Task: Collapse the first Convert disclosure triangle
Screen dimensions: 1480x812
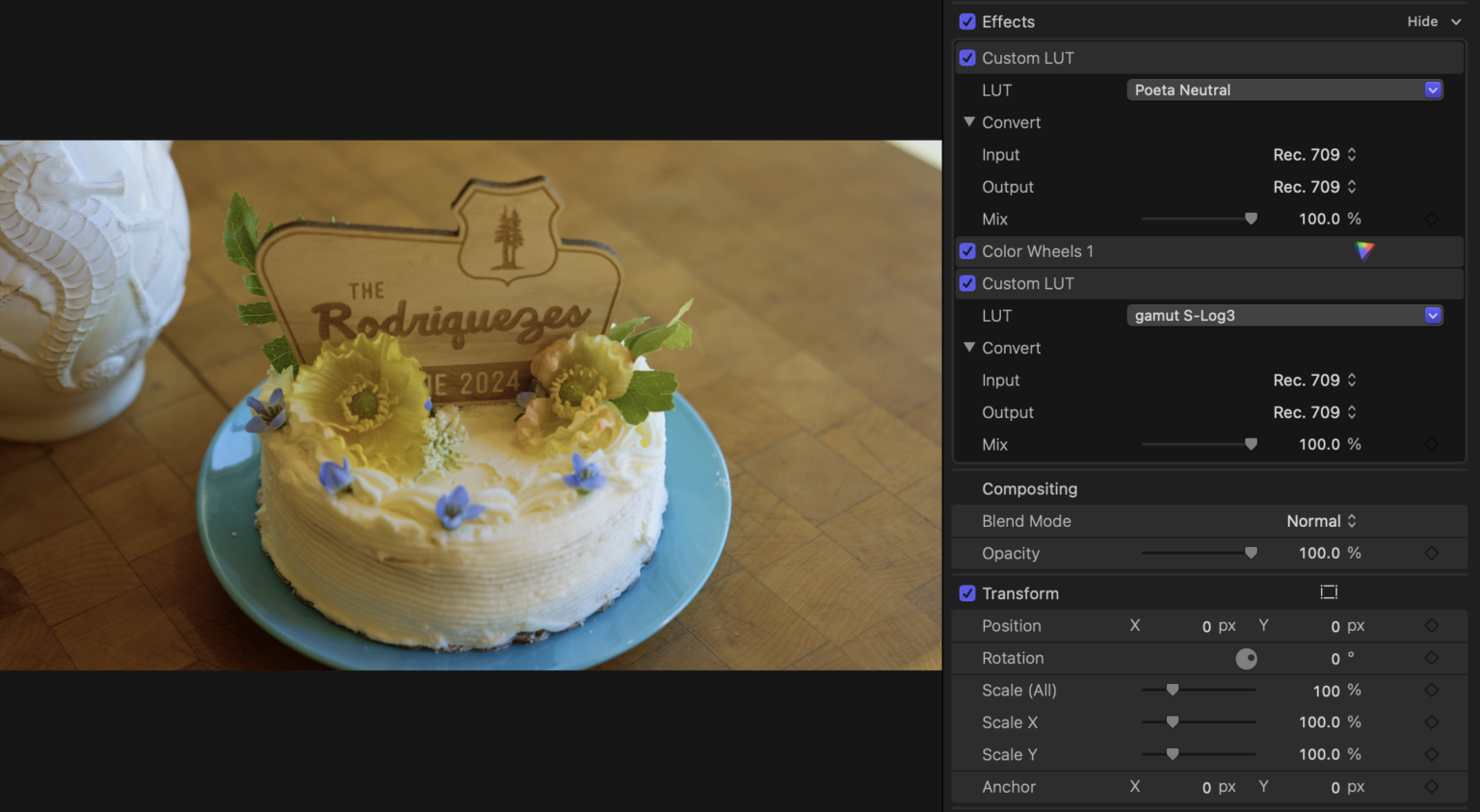Action: coord(969,122)
